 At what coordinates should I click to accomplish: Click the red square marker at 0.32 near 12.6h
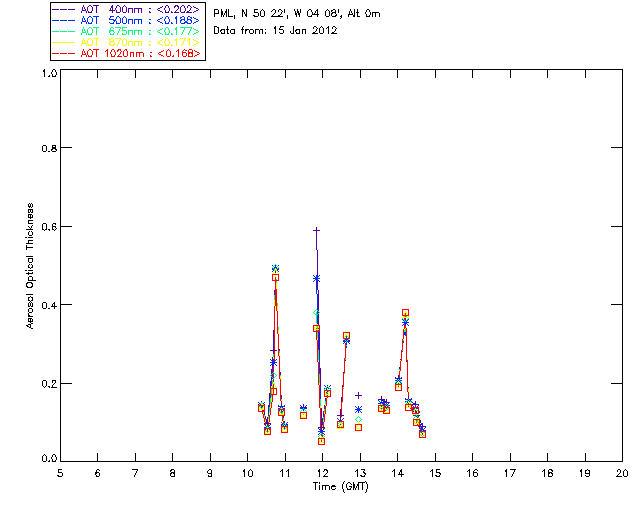coord(346,336)
